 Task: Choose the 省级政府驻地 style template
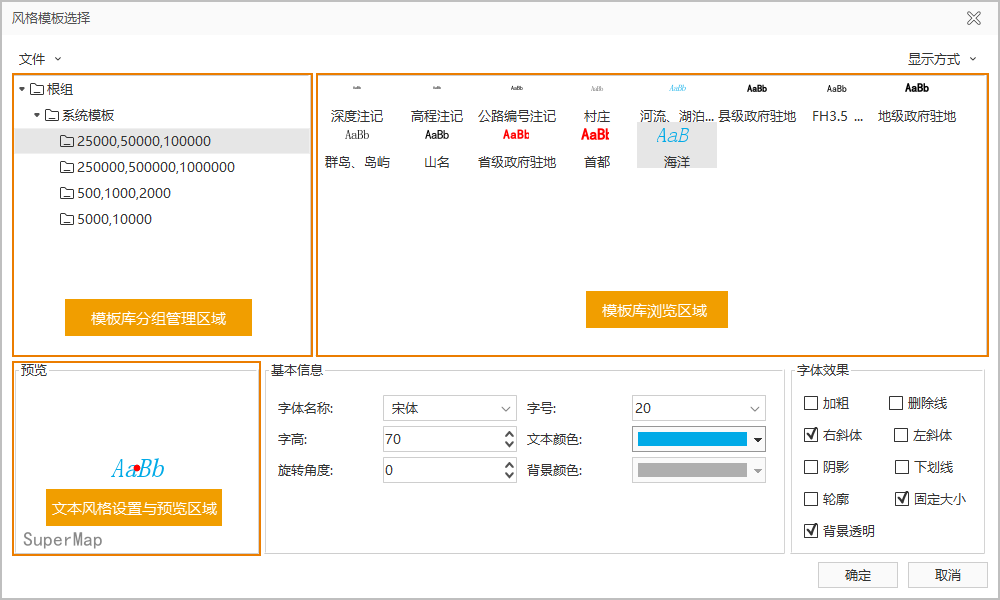(516, 147)
